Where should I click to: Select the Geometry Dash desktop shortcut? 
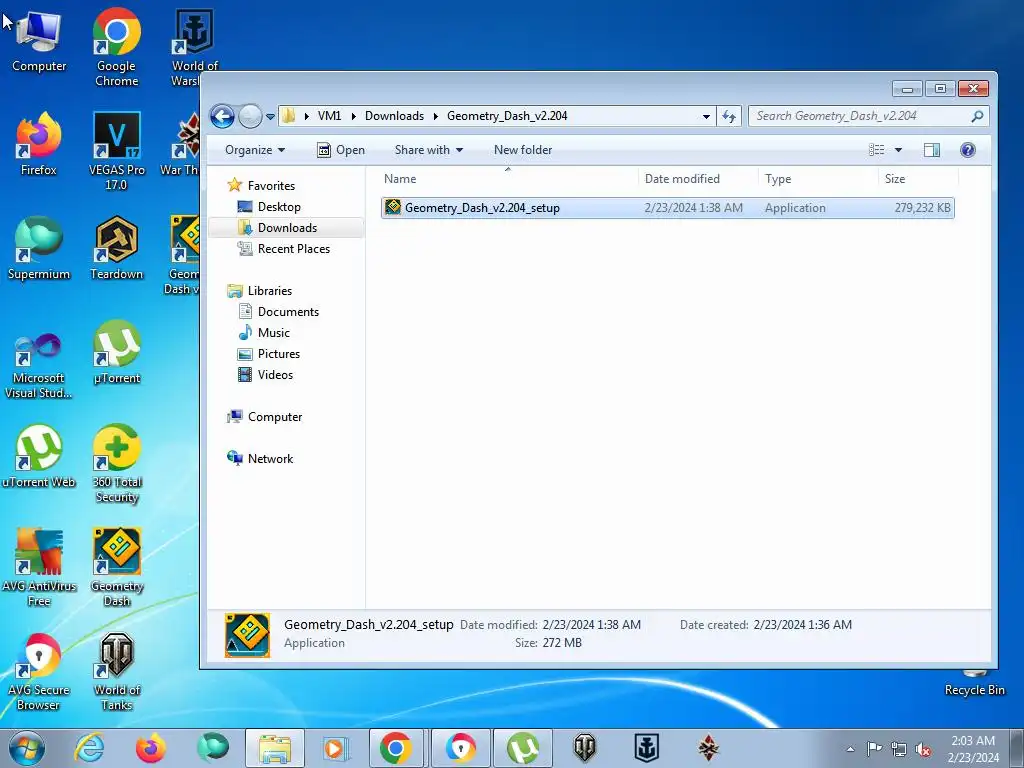click(116, 568)
